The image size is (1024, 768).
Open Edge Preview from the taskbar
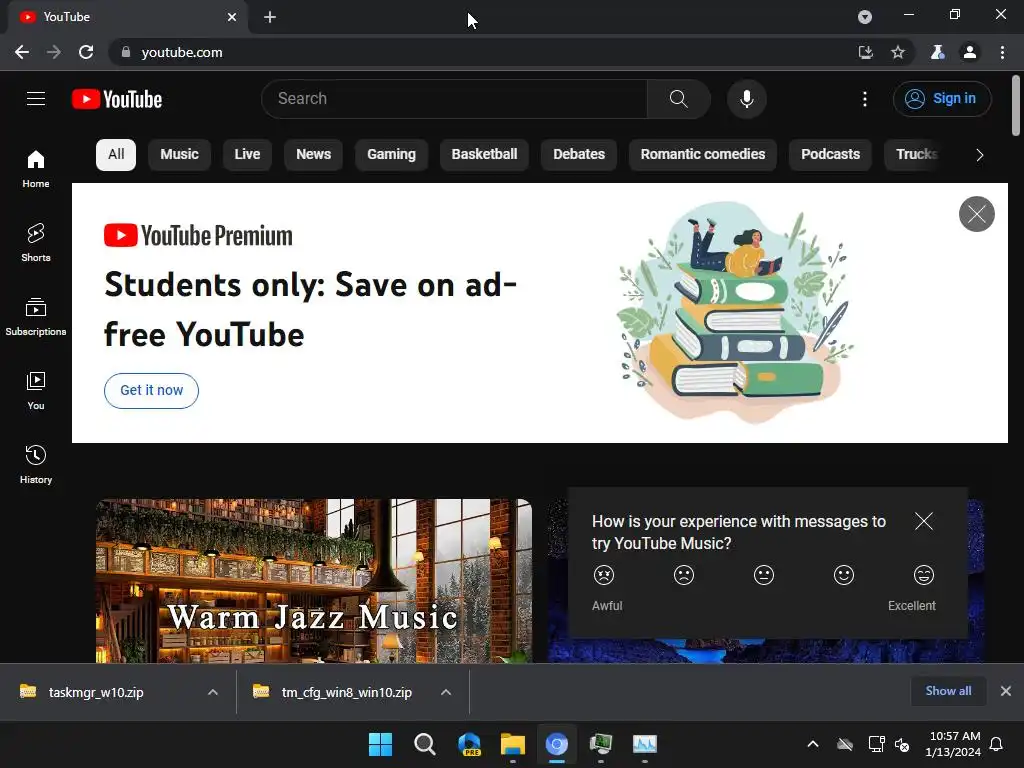click(x=469, y=744)
